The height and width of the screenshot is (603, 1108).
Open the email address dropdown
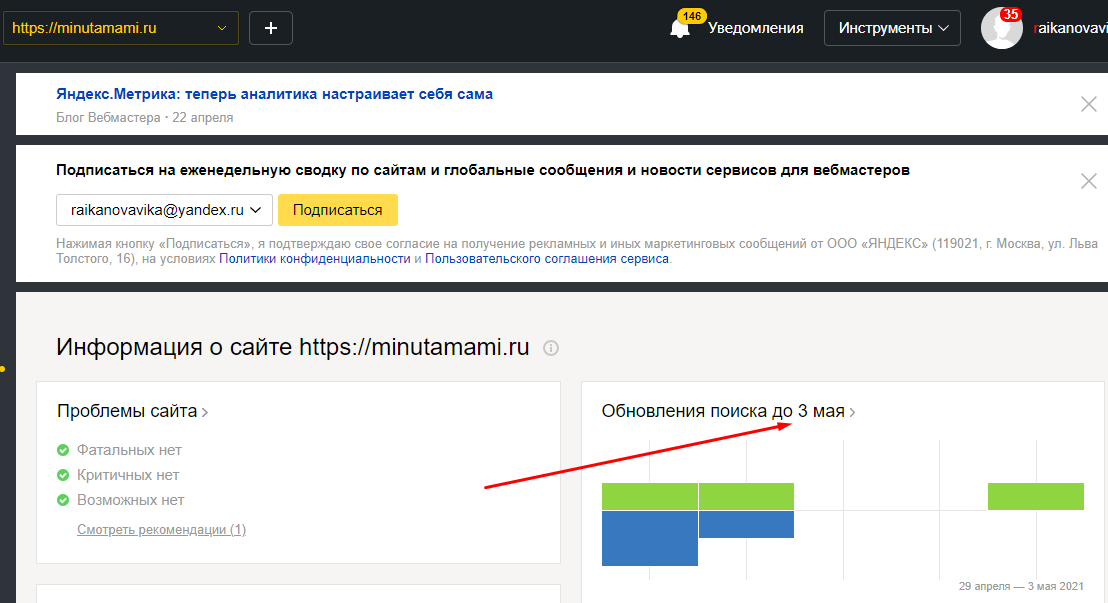tap(165, 210)
